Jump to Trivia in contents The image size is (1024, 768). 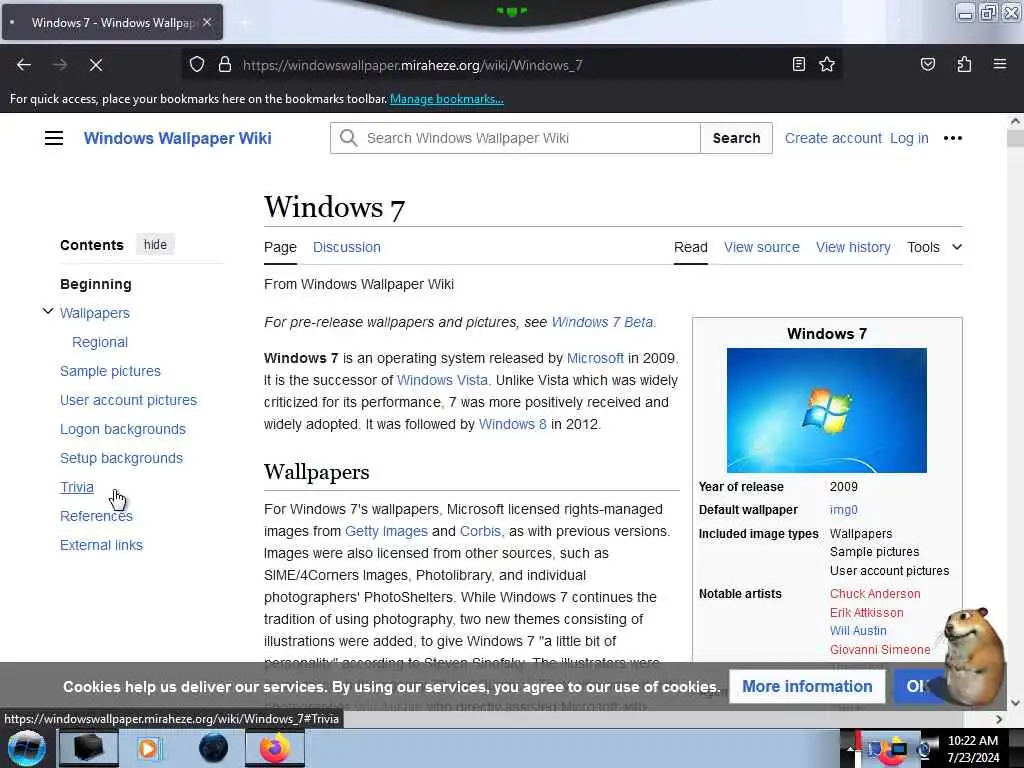pos(76,487)
